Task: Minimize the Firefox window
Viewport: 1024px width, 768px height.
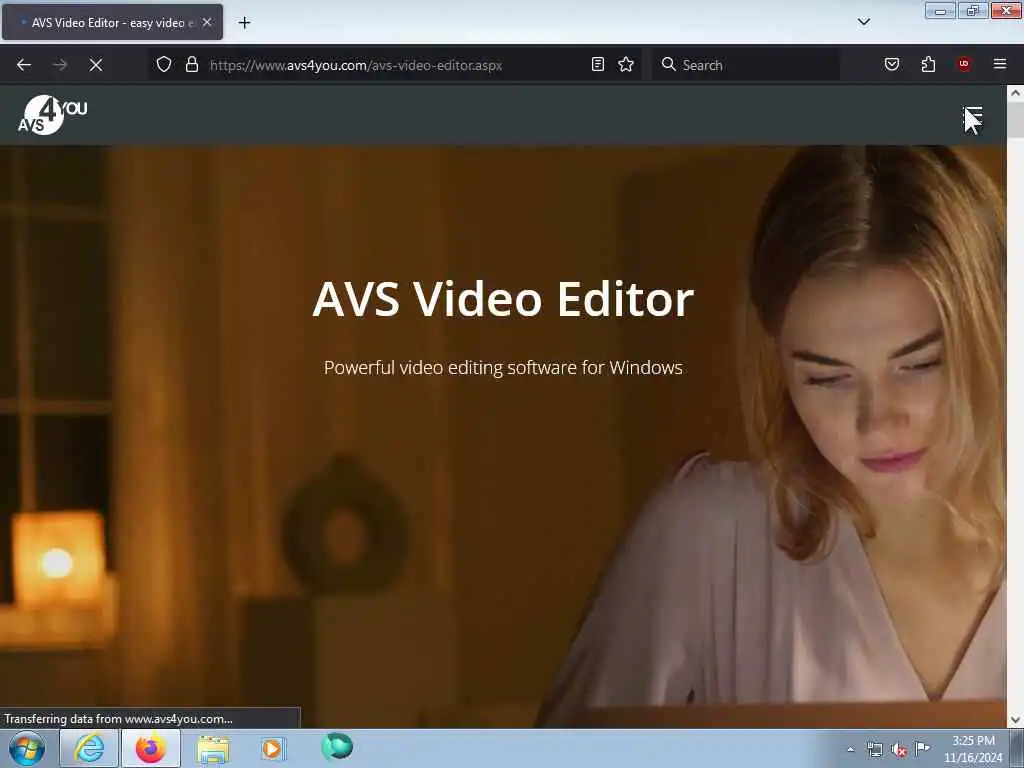Action: (x=940, y=10)
